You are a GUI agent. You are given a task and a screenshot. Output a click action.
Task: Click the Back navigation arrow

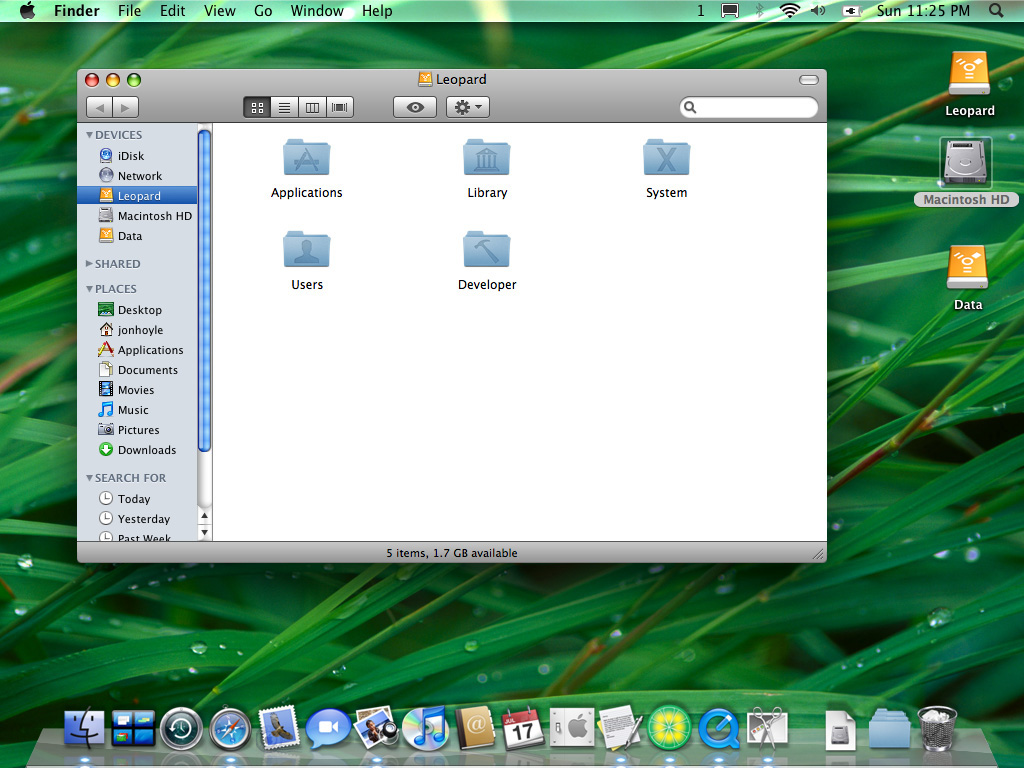pos(99,107)
